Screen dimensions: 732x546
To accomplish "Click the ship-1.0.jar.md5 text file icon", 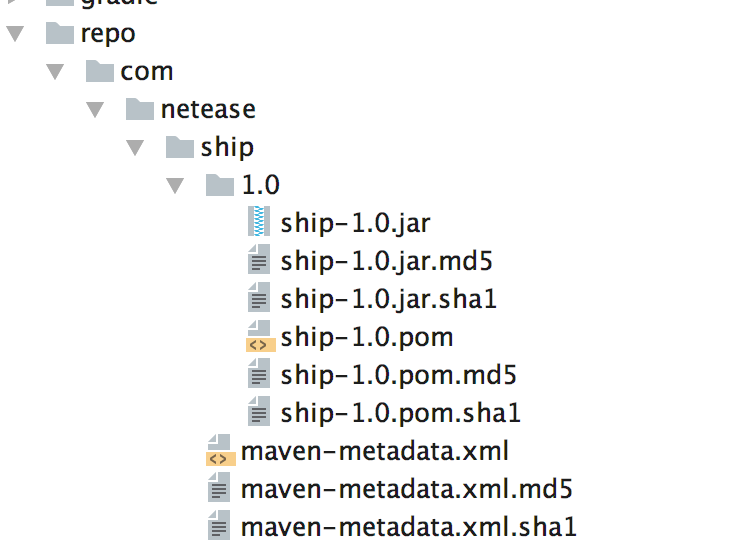I will (259, 261).
